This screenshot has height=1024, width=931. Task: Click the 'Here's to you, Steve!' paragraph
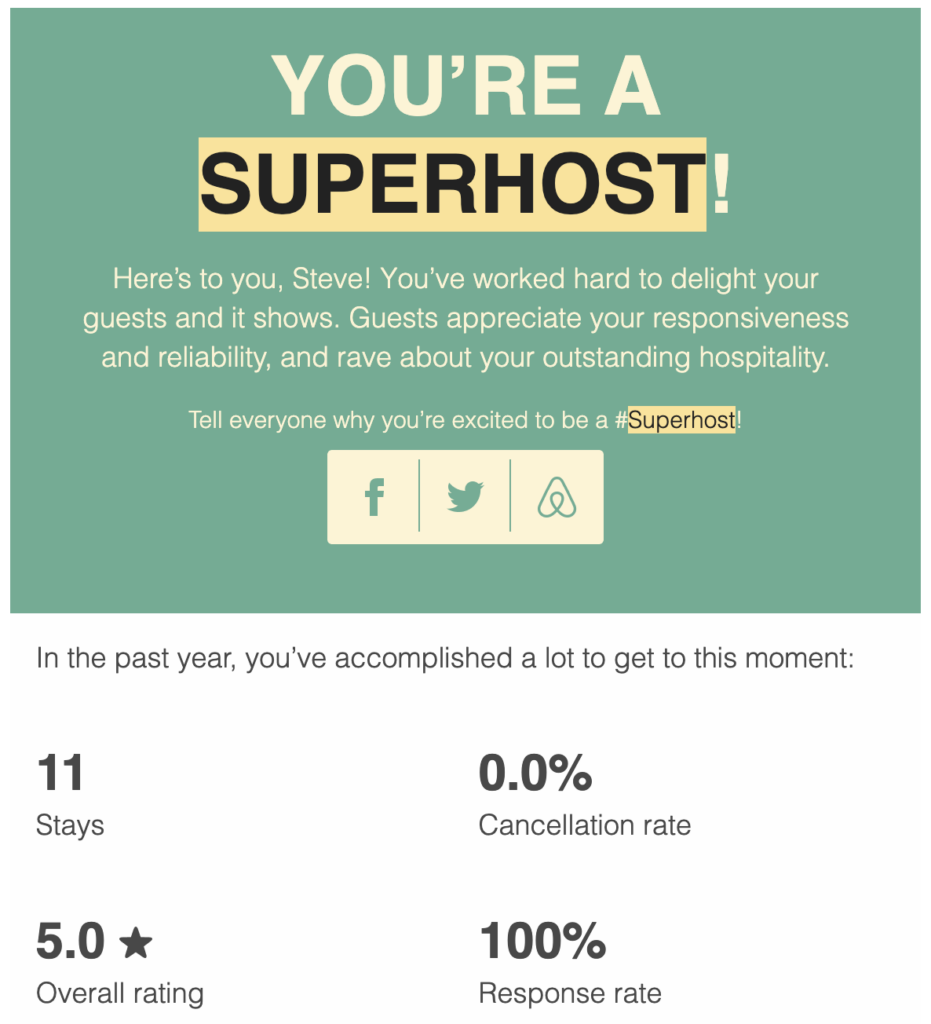click(x=466, y=318)
